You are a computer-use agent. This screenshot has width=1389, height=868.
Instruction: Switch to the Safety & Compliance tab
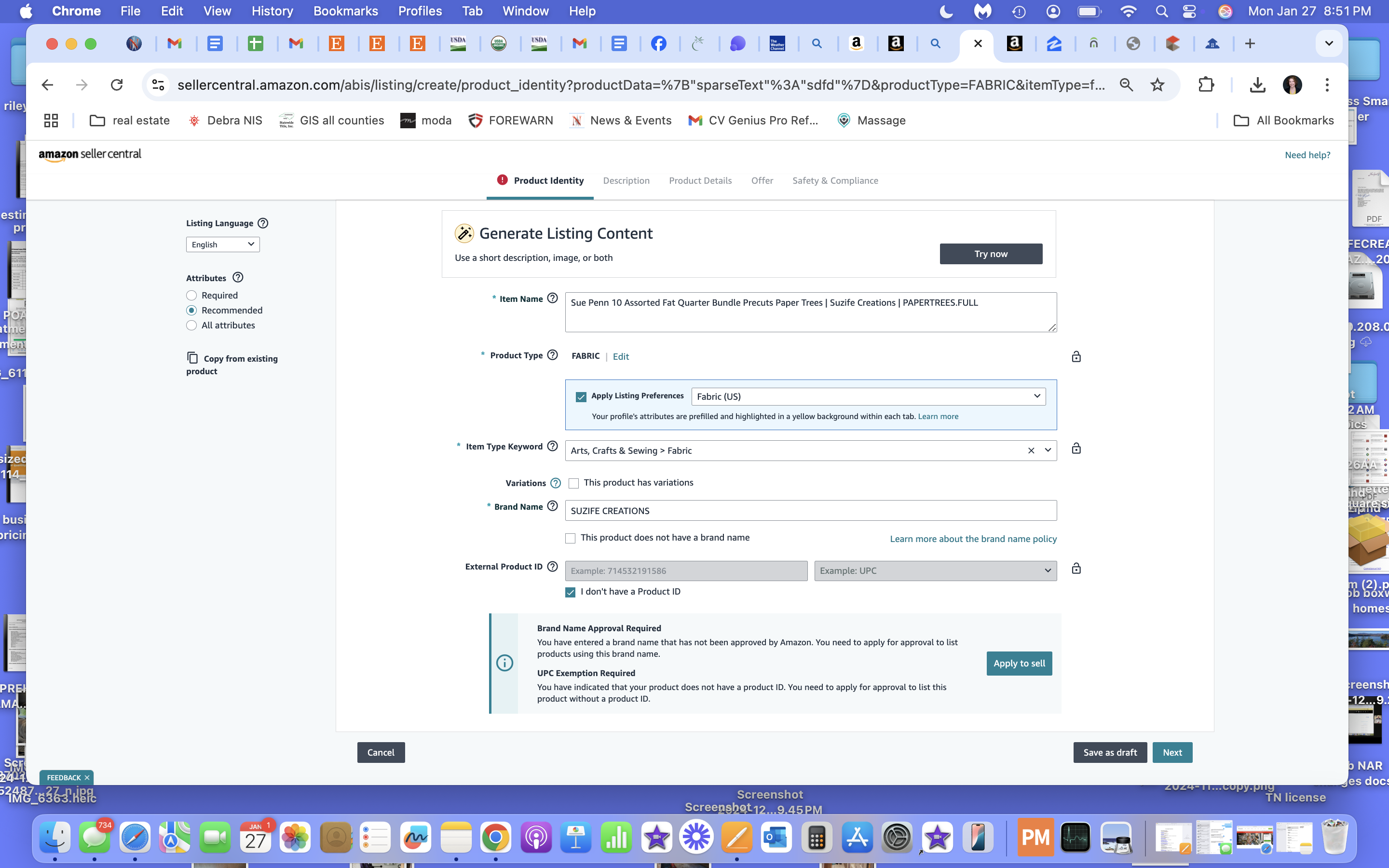coord(834,180)
